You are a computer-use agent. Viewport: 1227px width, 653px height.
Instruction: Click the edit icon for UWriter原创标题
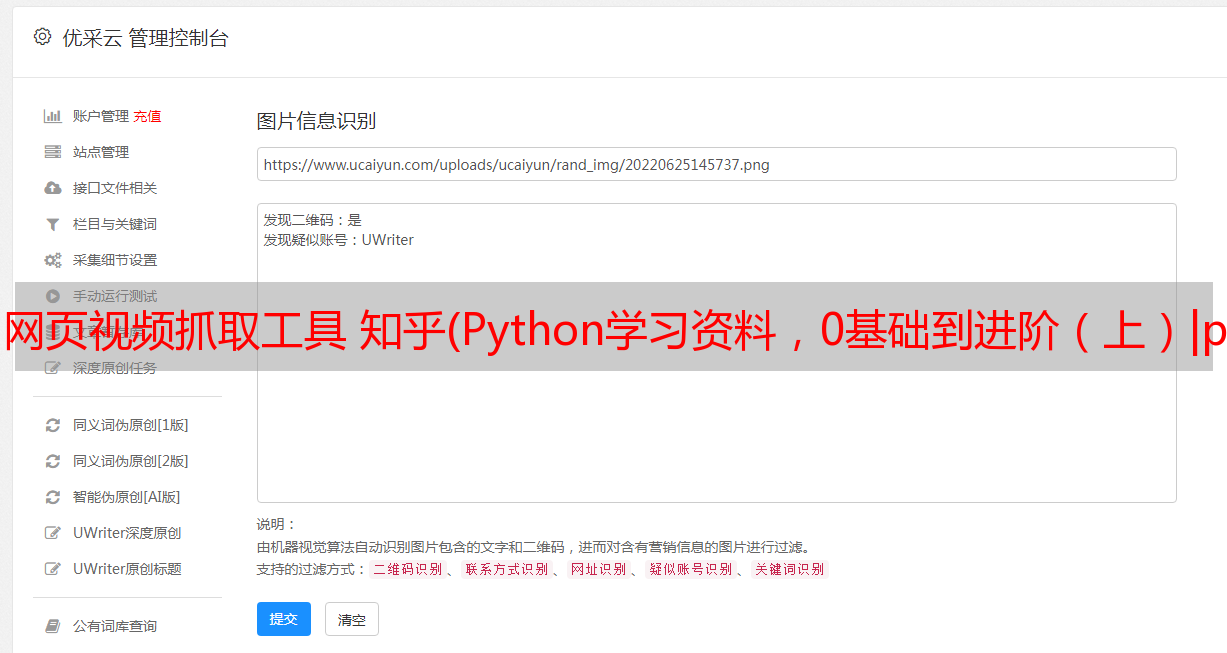pos(53,569)
